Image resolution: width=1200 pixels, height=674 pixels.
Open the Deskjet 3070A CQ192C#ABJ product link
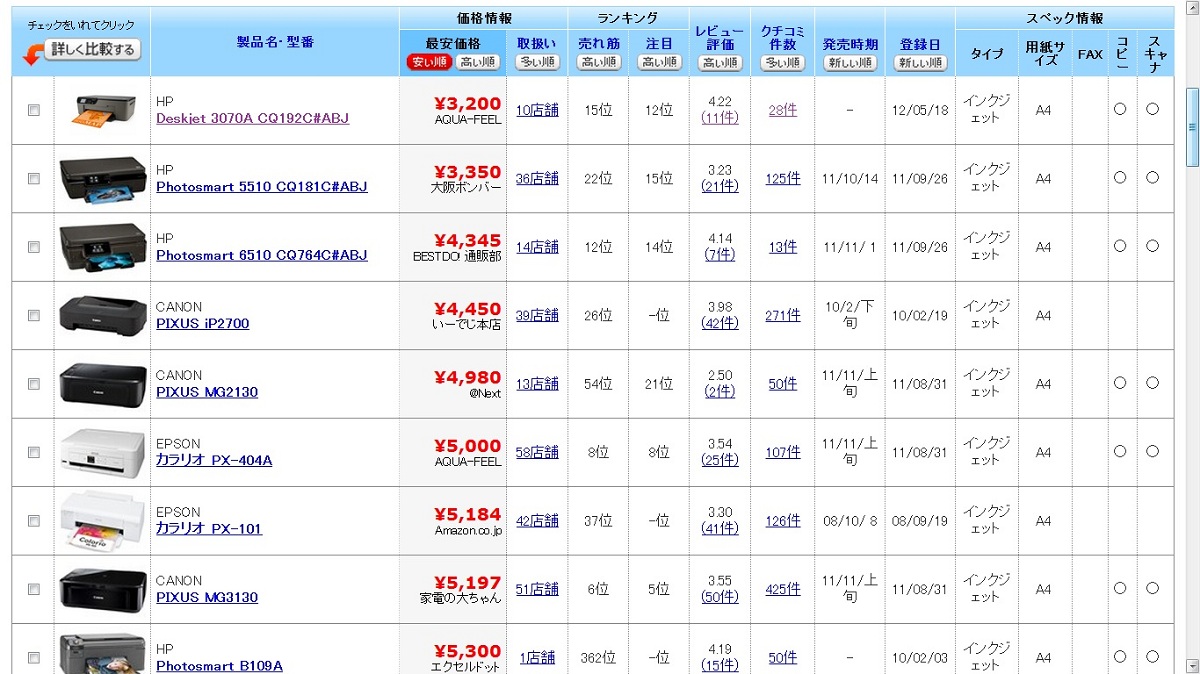pyautogui.click(x=252, y=118)
